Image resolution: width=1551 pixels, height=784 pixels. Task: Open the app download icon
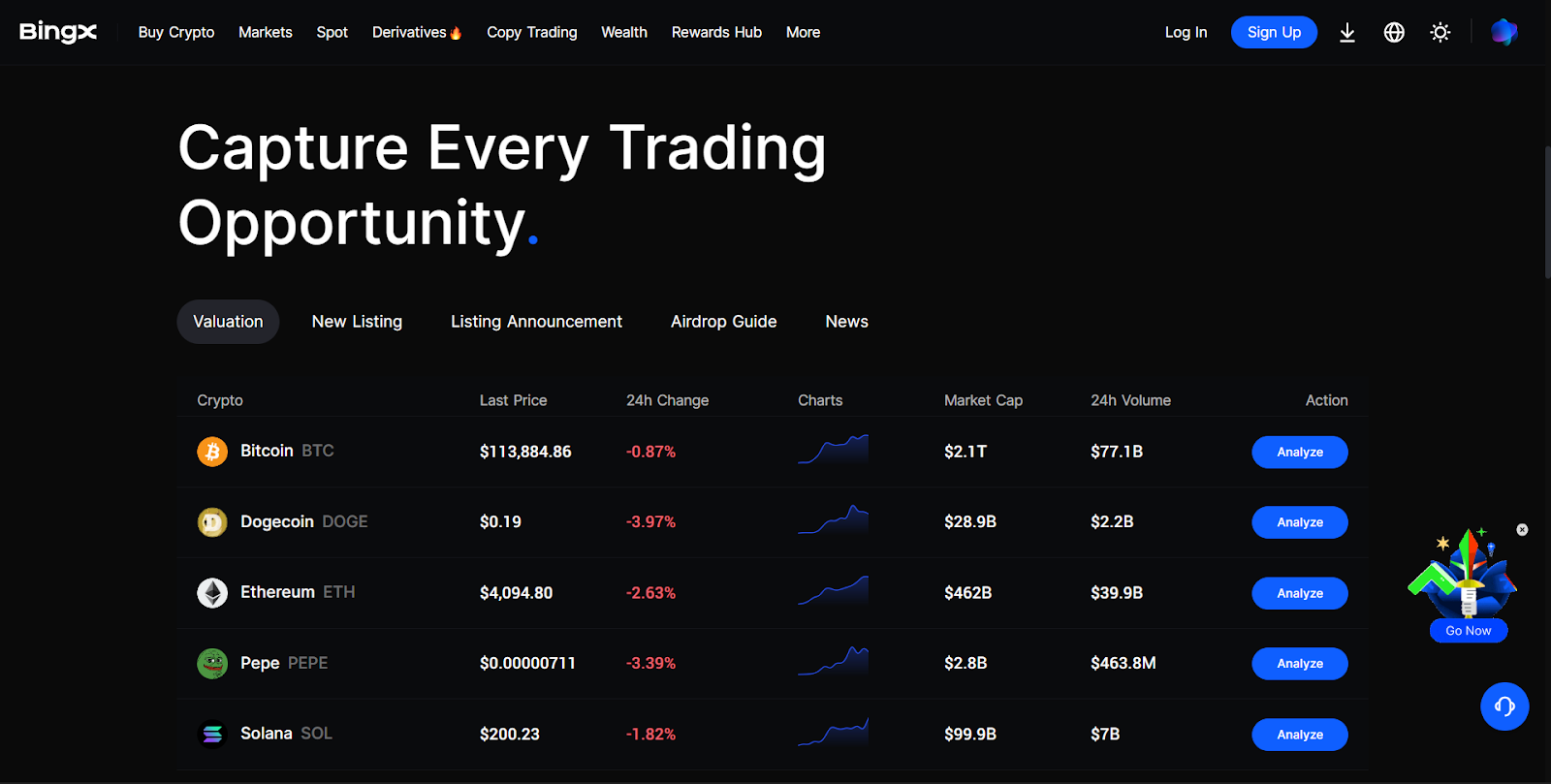1347,33
